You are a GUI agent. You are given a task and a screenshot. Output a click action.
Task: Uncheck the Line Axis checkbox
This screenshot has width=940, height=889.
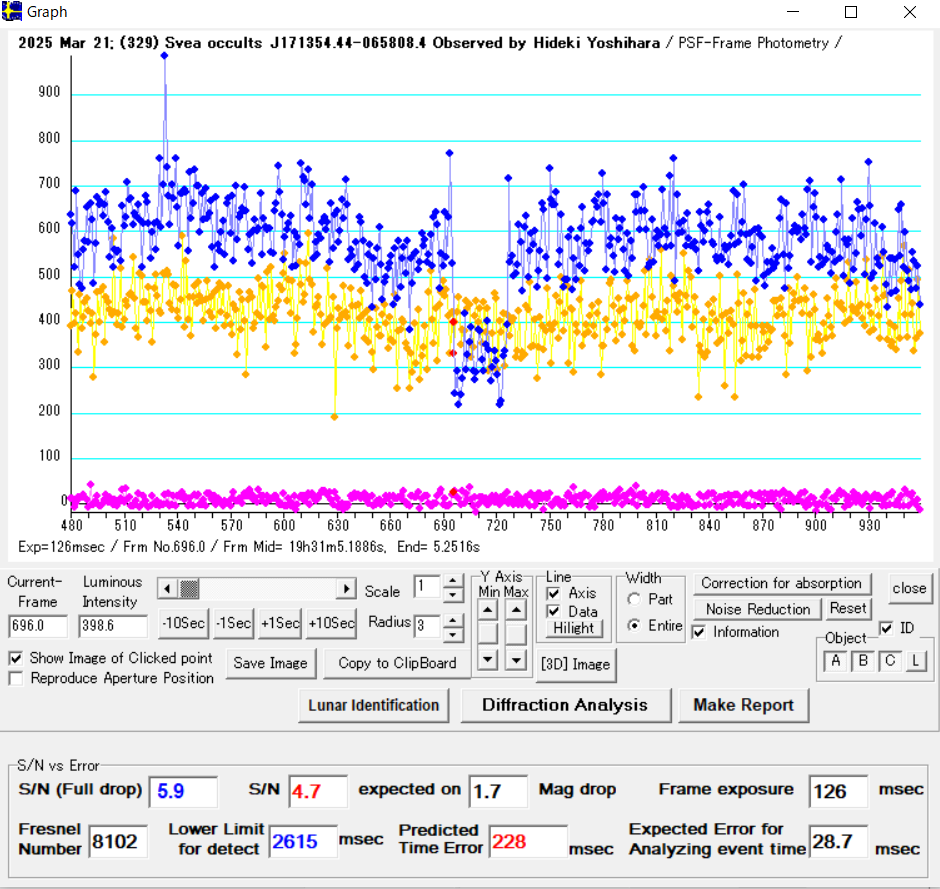(x=553, y=593)
